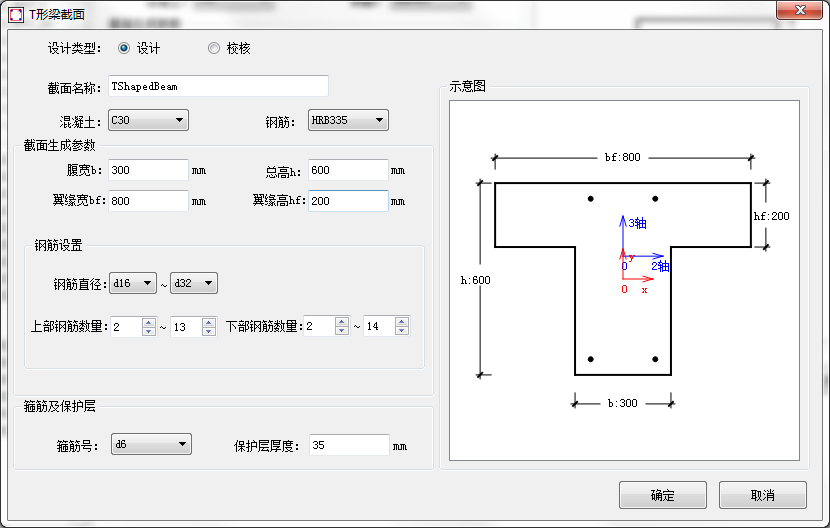Viewport: 830px width, 528px height.
Task: Expand the maximum rebar diameter d32 dropdown
Action: [x=194, y=284]
